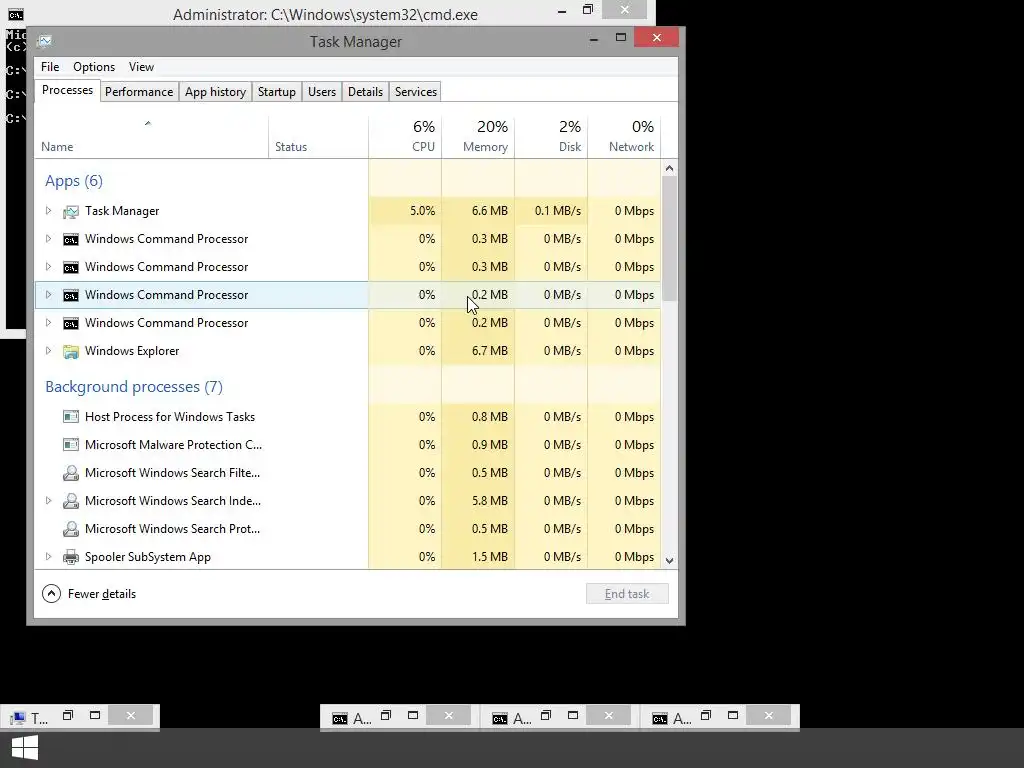The image size is (1024, 768).
Task: Expand the Windows Explorer process row
Action: [x=48, y=351]
